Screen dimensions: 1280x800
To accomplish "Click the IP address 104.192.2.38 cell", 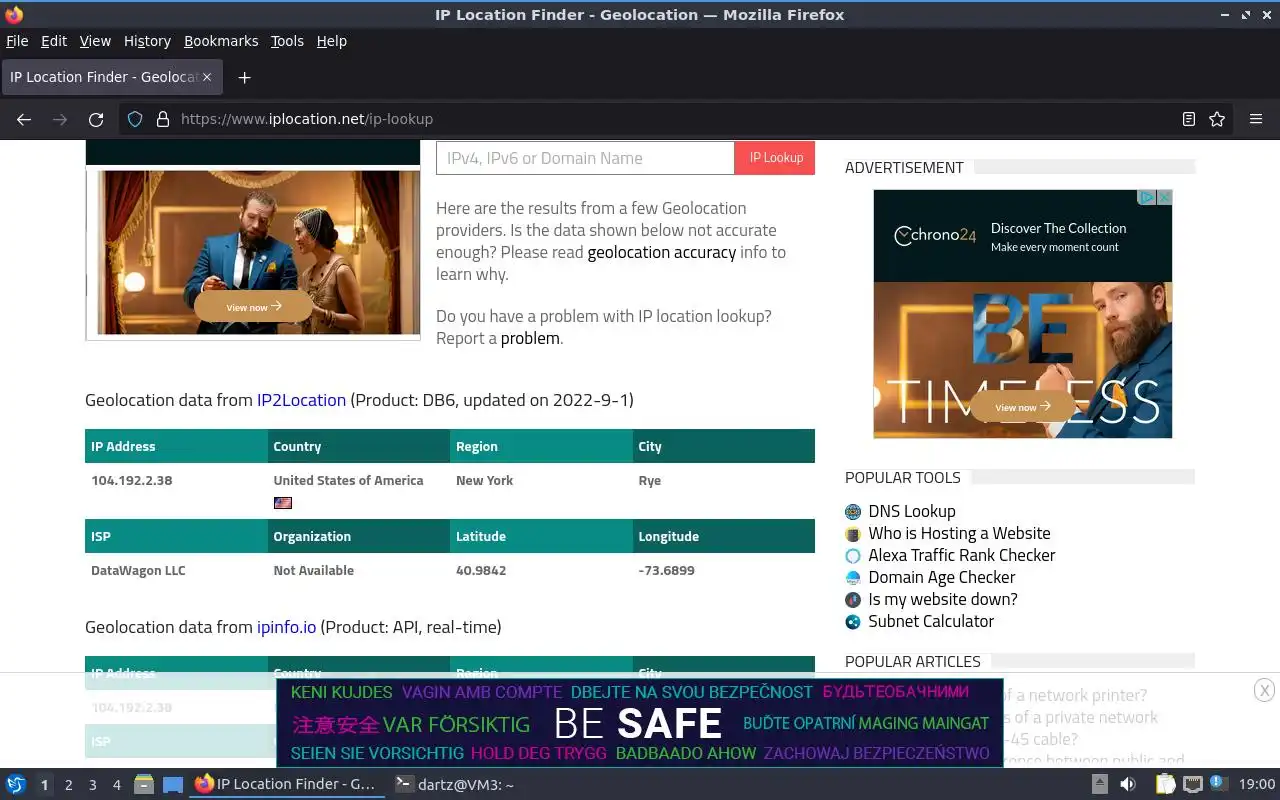I will point(131,480).
